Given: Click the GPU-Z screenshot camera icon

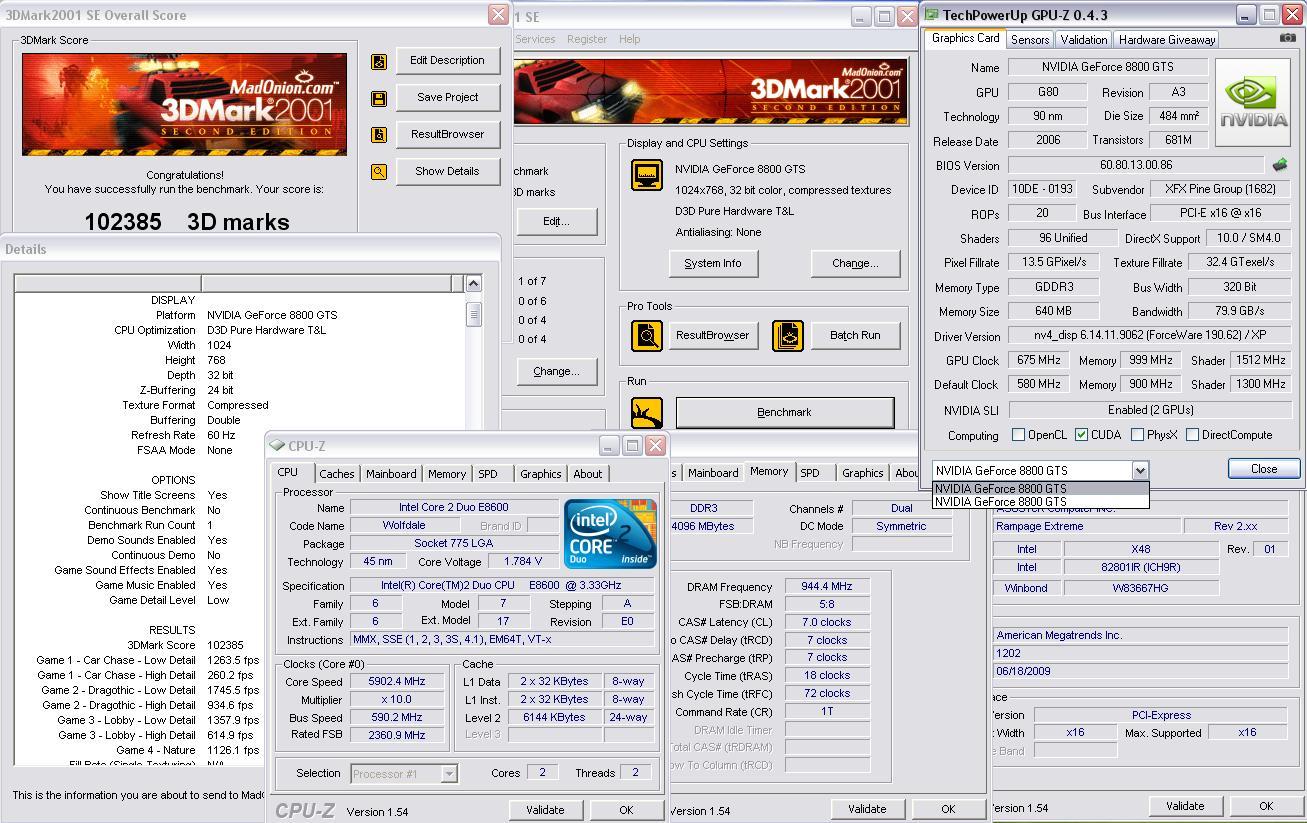Looking at the screenshot, I should [x=1287, y=38].
